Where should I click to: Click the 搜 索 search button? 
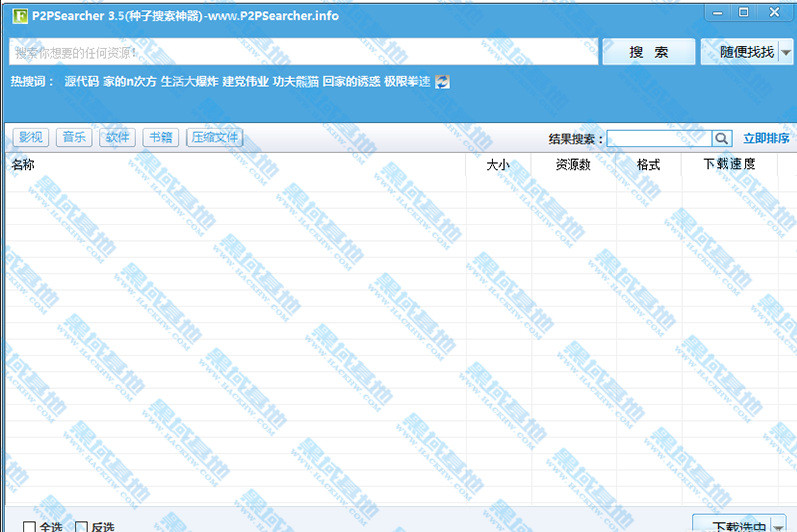[x=649, y=52]
